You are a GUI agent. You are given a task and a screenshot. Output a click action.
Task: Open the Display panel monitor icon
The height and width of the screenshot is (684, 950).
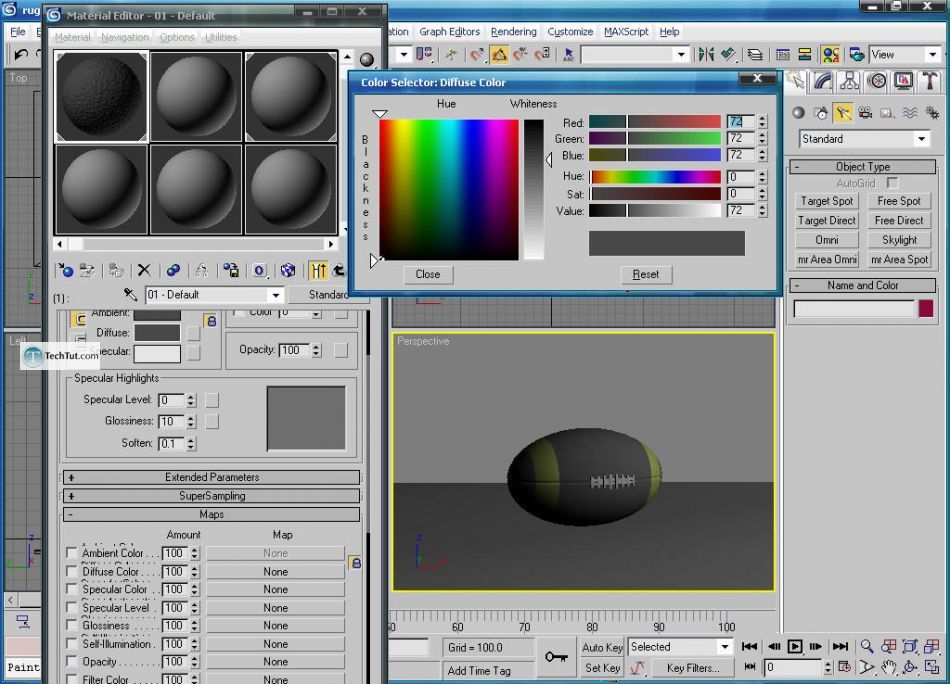903,81
